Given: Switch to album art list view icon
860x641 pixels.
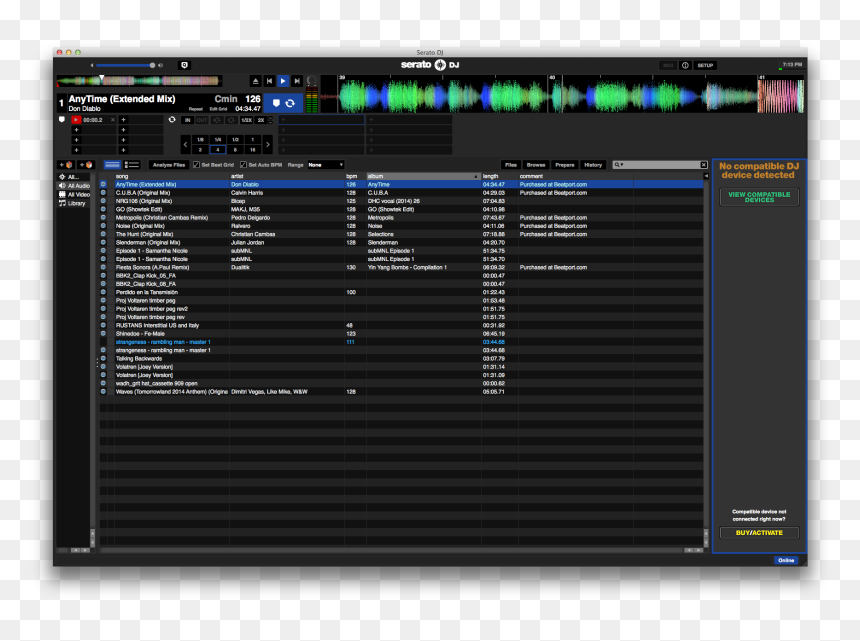Looking at the screenshot, I should [132, 164].
